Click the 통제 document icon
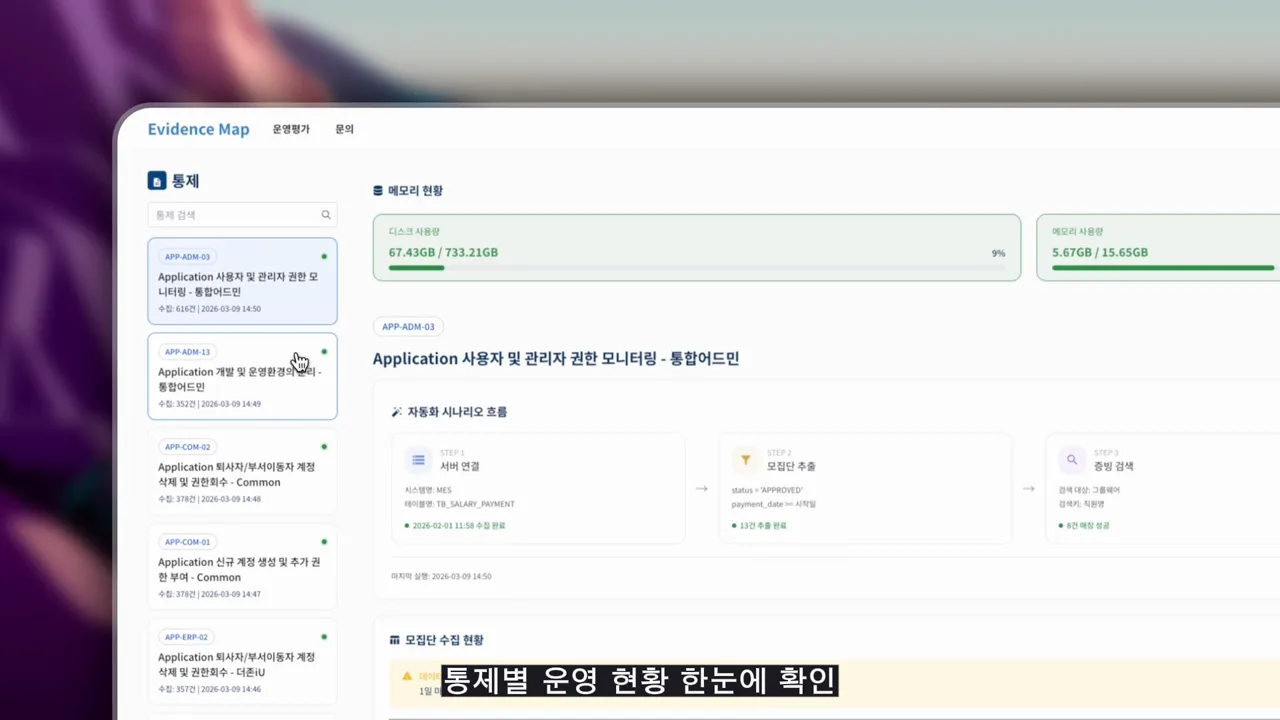The width and height of the screenshot is (1280, 720). point(156,181)
